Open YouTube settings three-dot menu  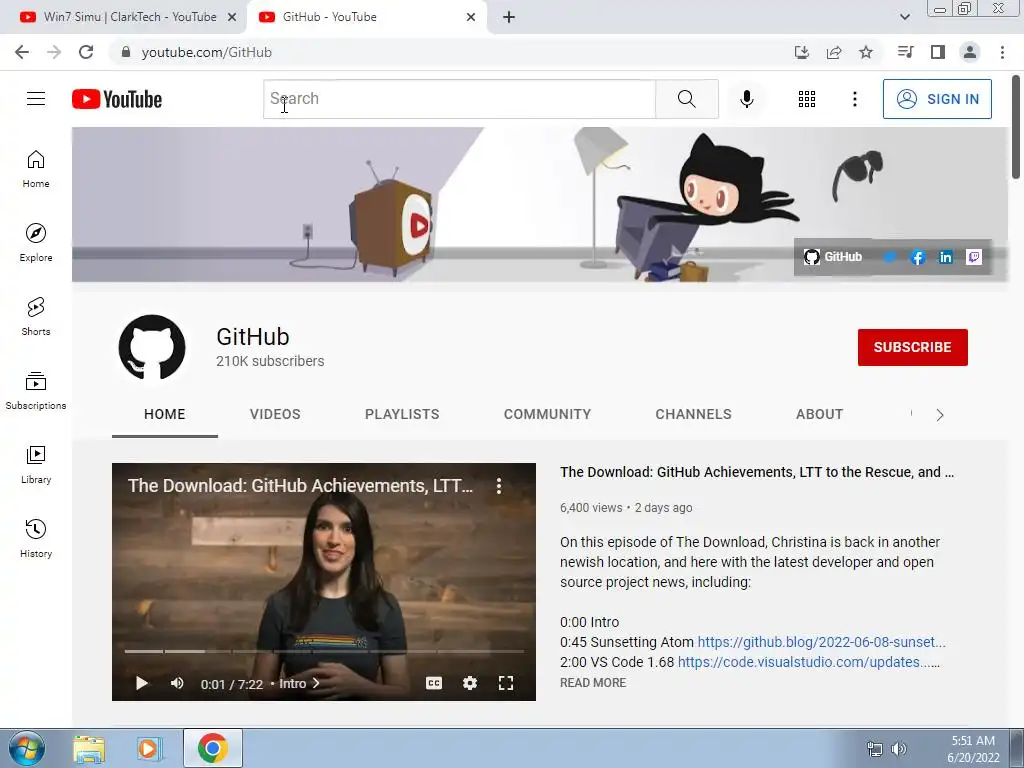[854, 99]
